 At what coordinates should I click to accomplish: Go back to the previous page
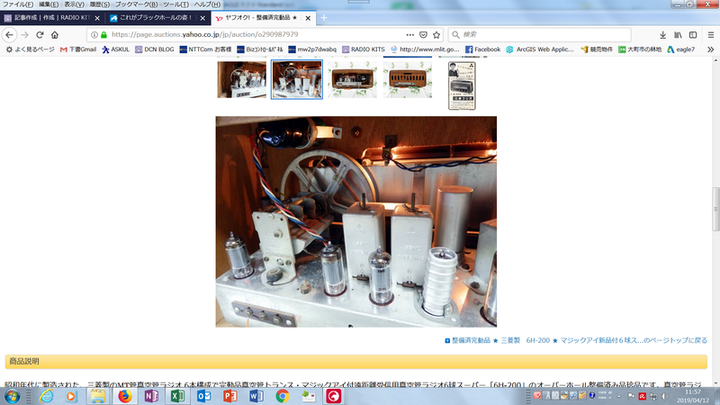[x=10, y=34]
